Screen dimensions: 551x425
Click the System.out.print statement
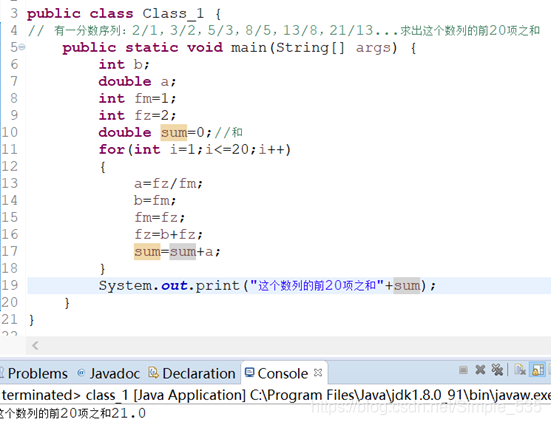(267, 285)
